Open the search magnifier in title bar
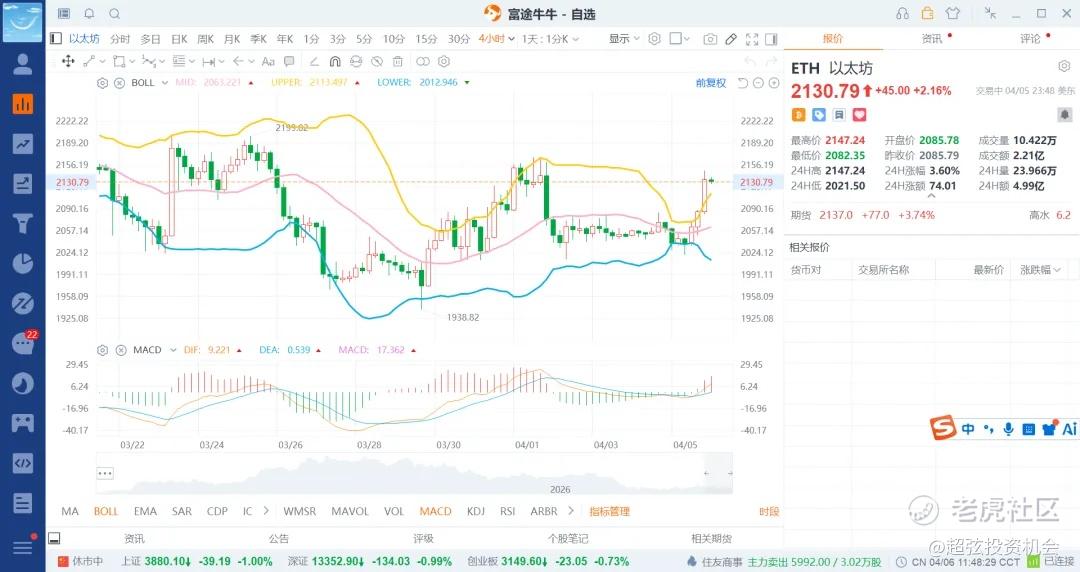 [x=115, y=14]
